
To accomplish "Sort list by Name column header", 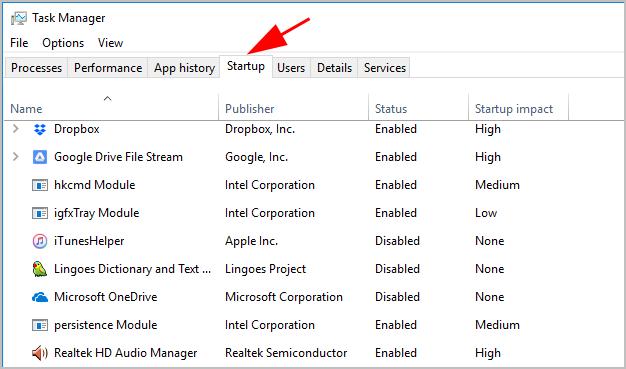I will (x=26, y=109).
